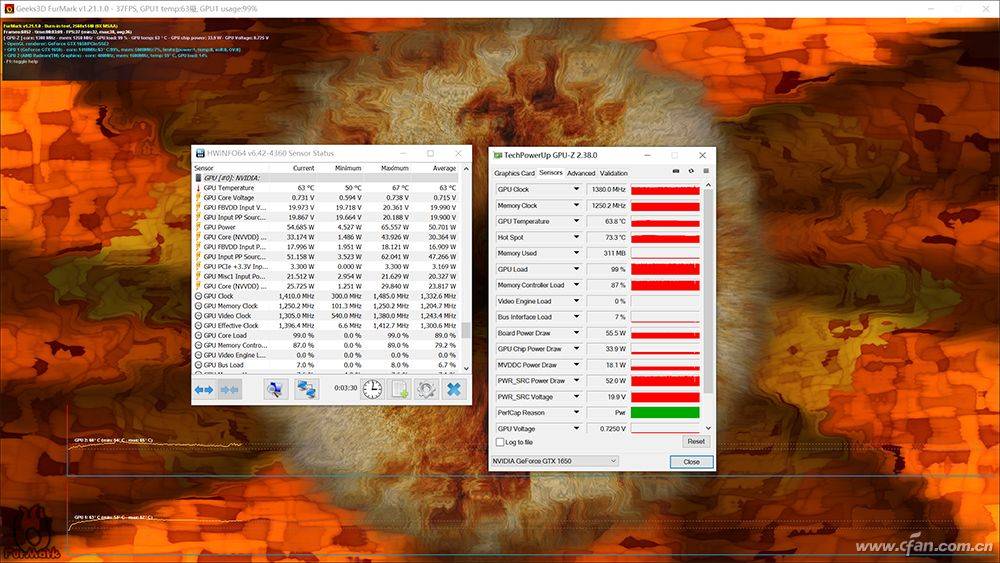1000x563 pixels.
Task: Click the GPU Effective Clock circle icon
Action: click(198, 326)
